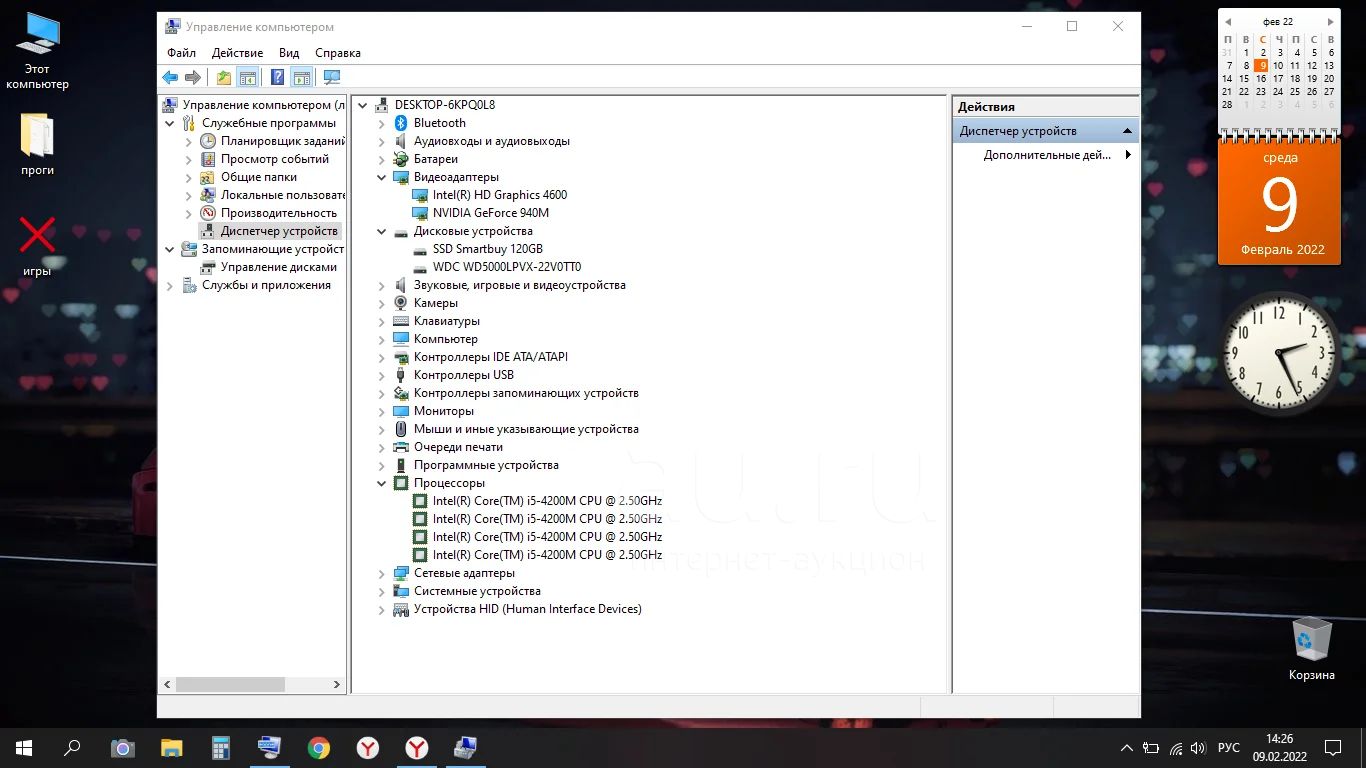
Task: Collapse the Видеоадаптеры category
Action: point(381,177)
